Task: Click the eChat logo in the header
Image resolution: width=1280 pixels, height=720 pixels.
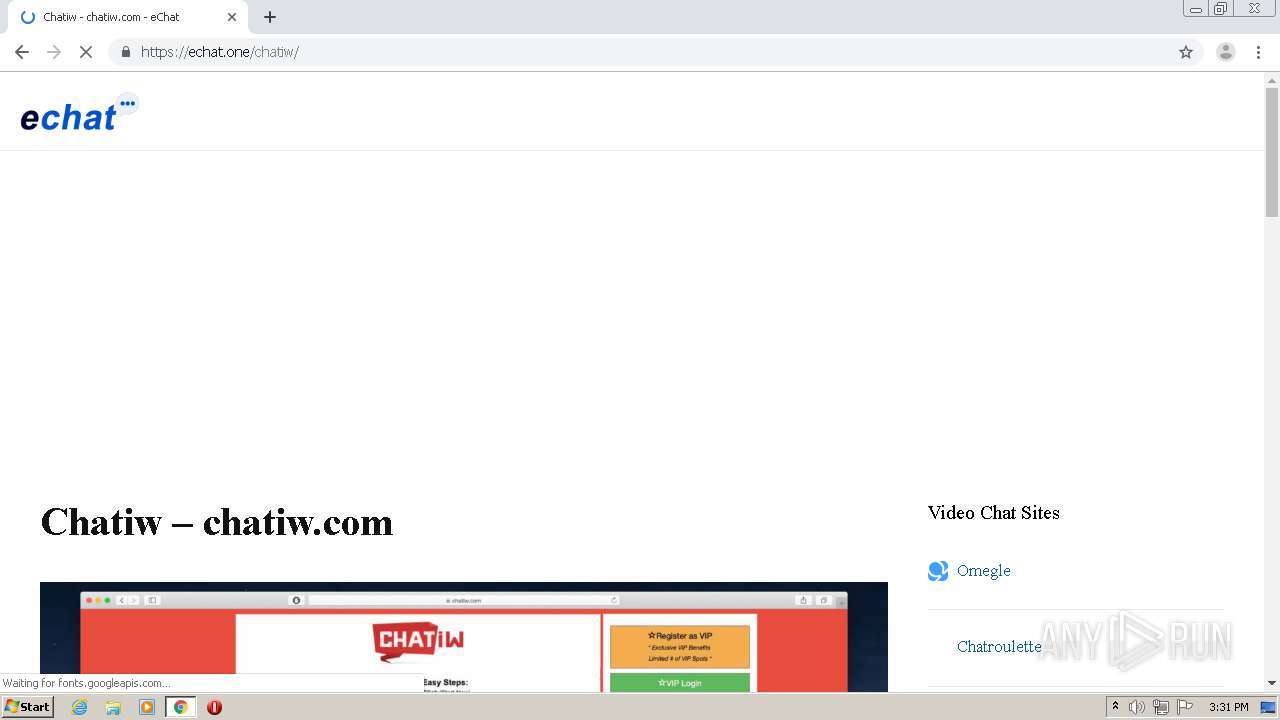Action: coord(79,113)
